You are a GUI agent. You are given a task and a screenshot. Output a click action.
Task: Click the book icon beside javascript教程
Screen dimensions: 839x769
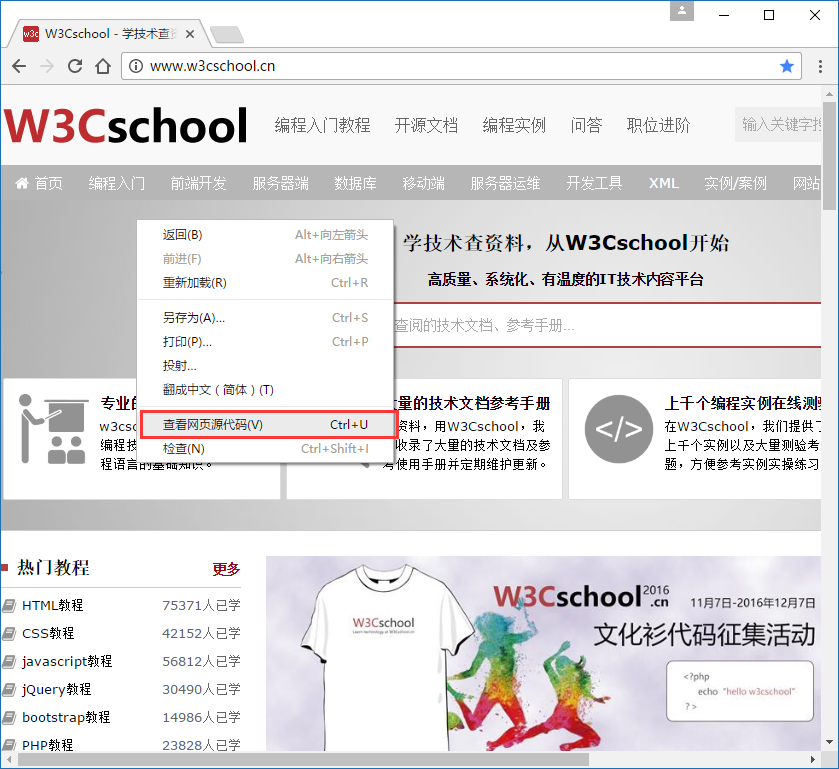click(x=9, y=661)
